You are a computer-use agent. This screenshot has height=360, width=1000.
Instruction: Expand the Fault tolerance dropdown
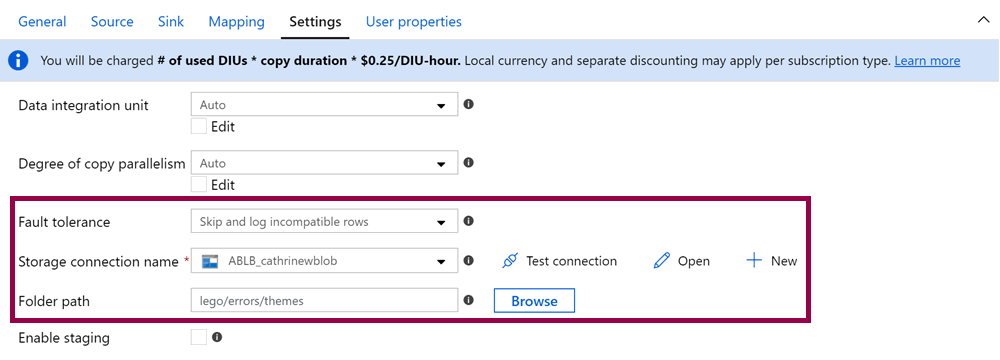point(324,221)
